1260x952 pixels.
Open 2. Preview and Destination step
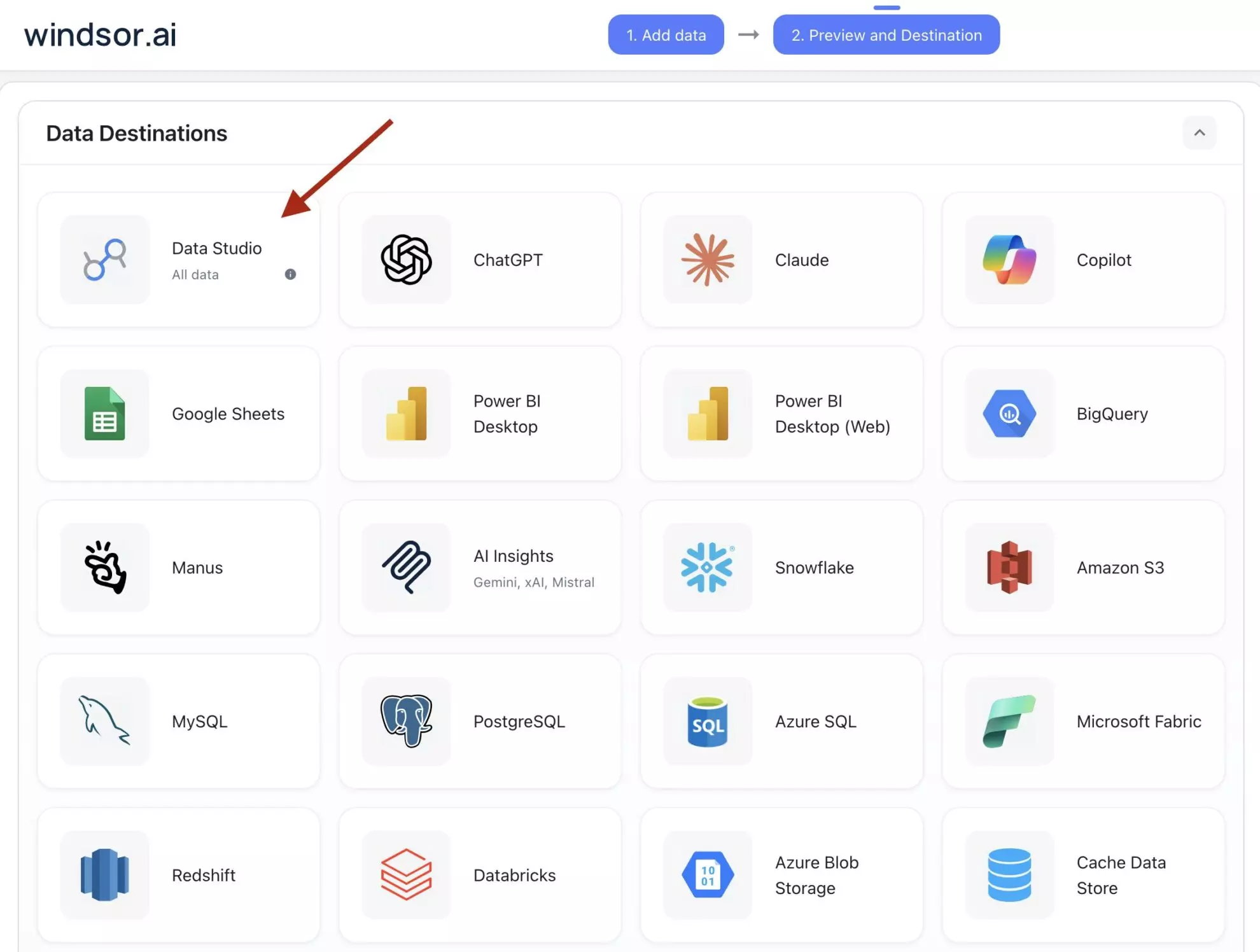(x=886, y=35)
